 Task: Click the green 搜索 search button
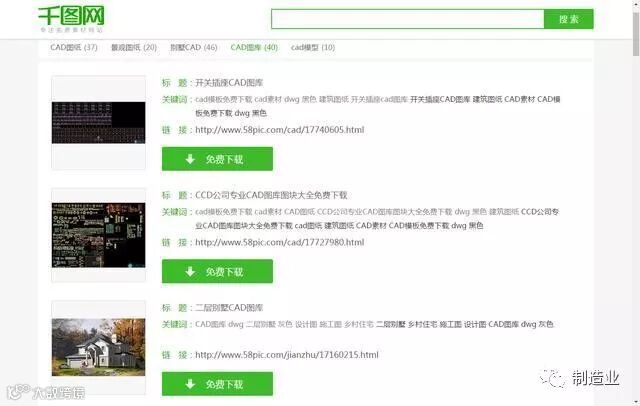coord(569,19)
